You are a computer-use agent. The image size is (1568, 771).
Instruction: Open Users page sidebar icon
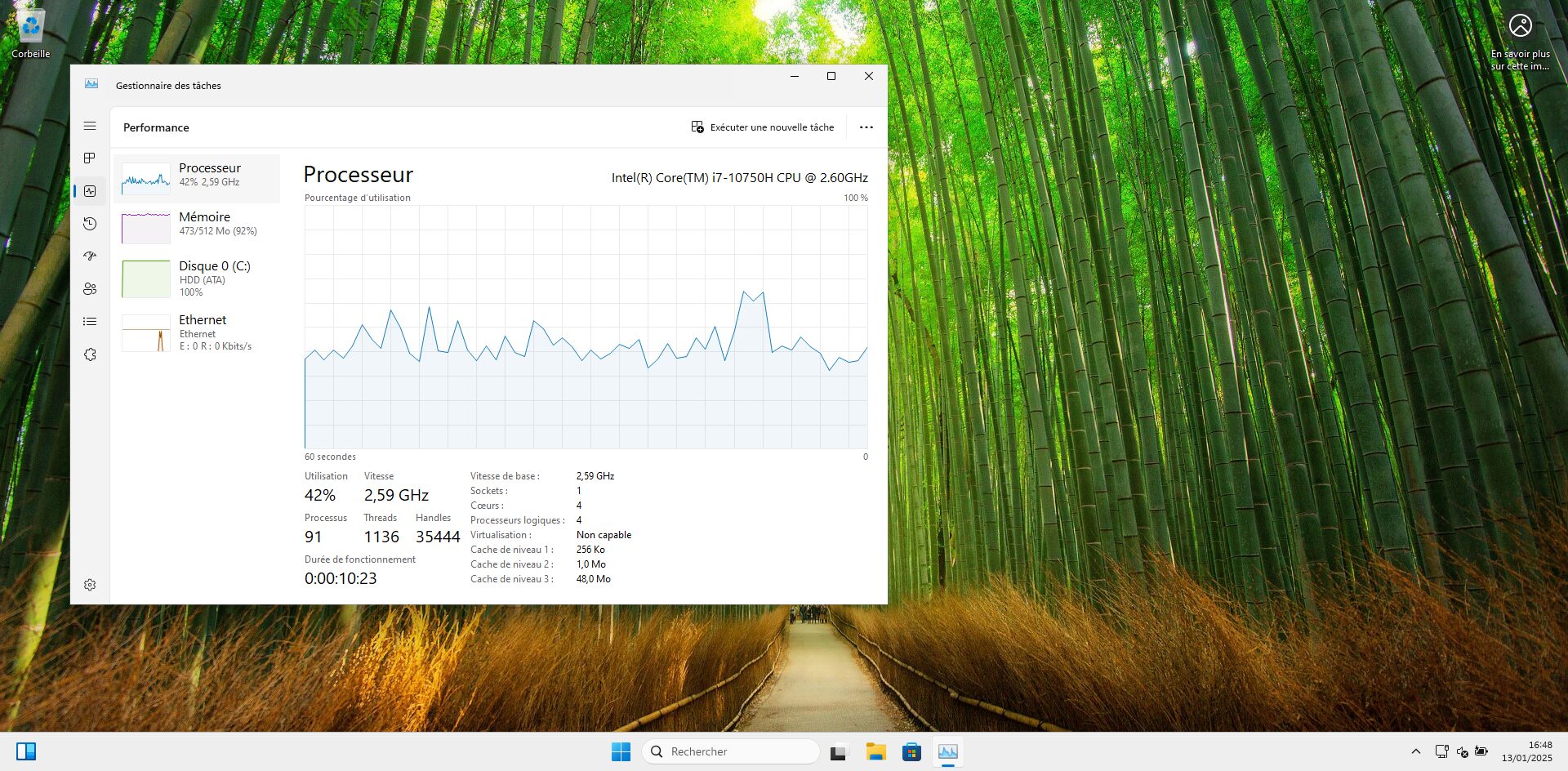pos(90,289)
